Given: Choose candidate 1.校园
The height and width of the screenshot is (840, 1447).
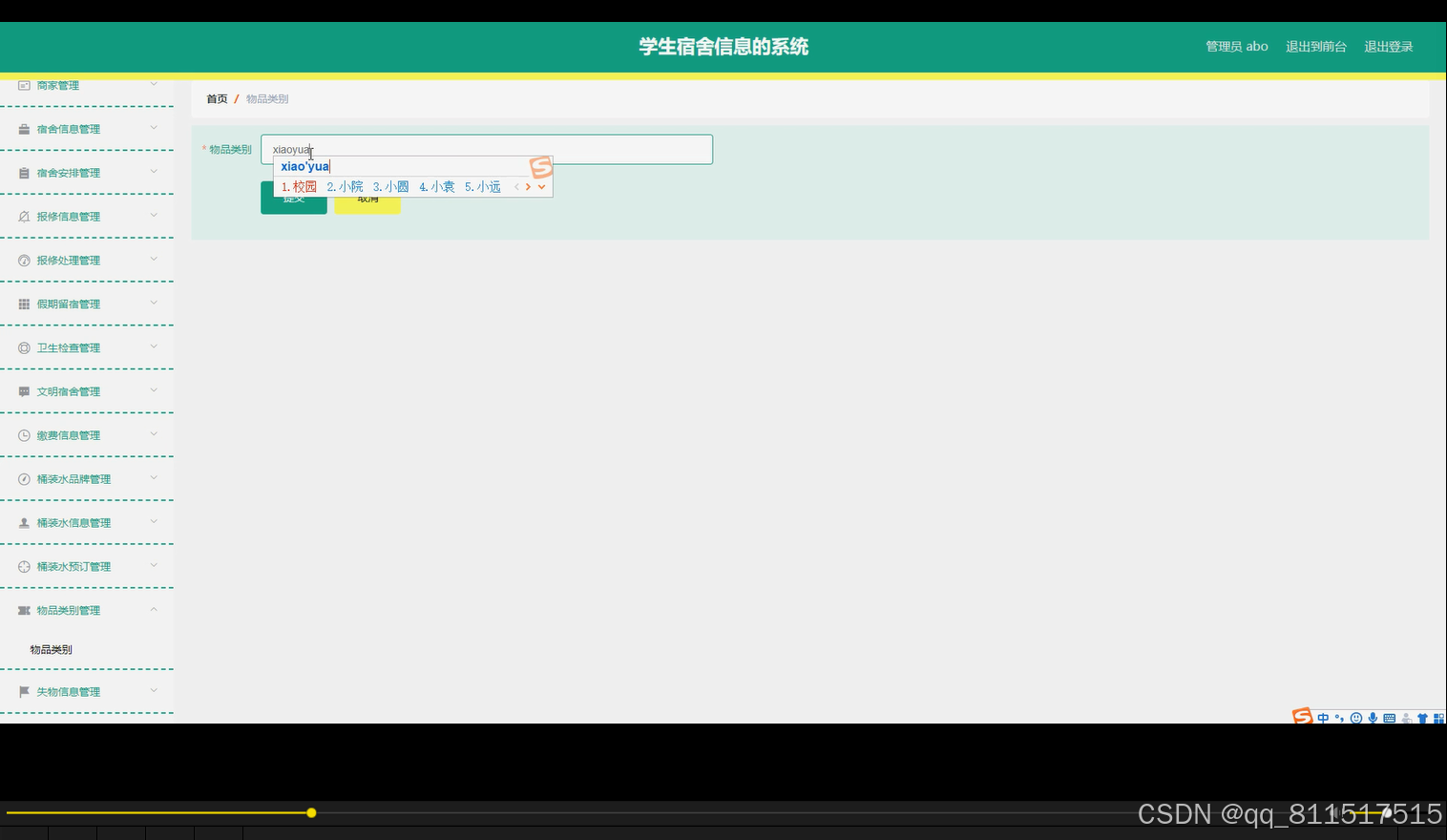Looking at the screenshot, I should [x=299, y=187].
